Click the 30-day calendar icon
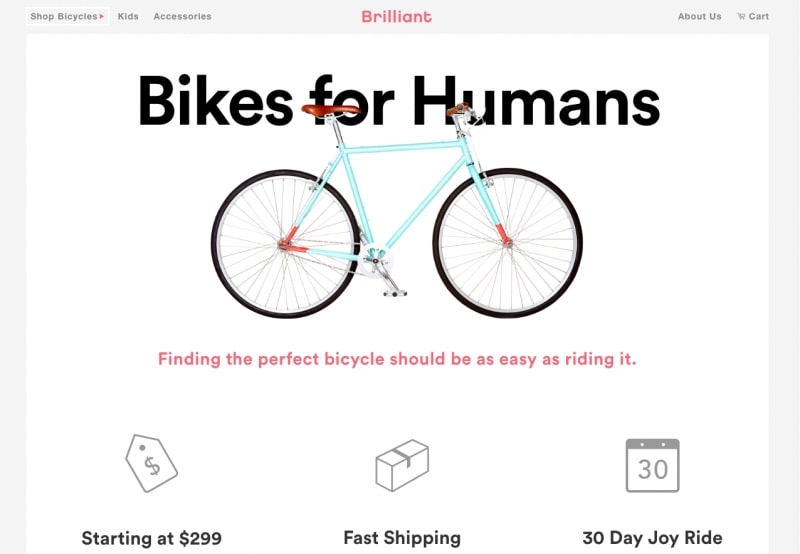Viewport: 800px width, 554px height. coord(653,465)
